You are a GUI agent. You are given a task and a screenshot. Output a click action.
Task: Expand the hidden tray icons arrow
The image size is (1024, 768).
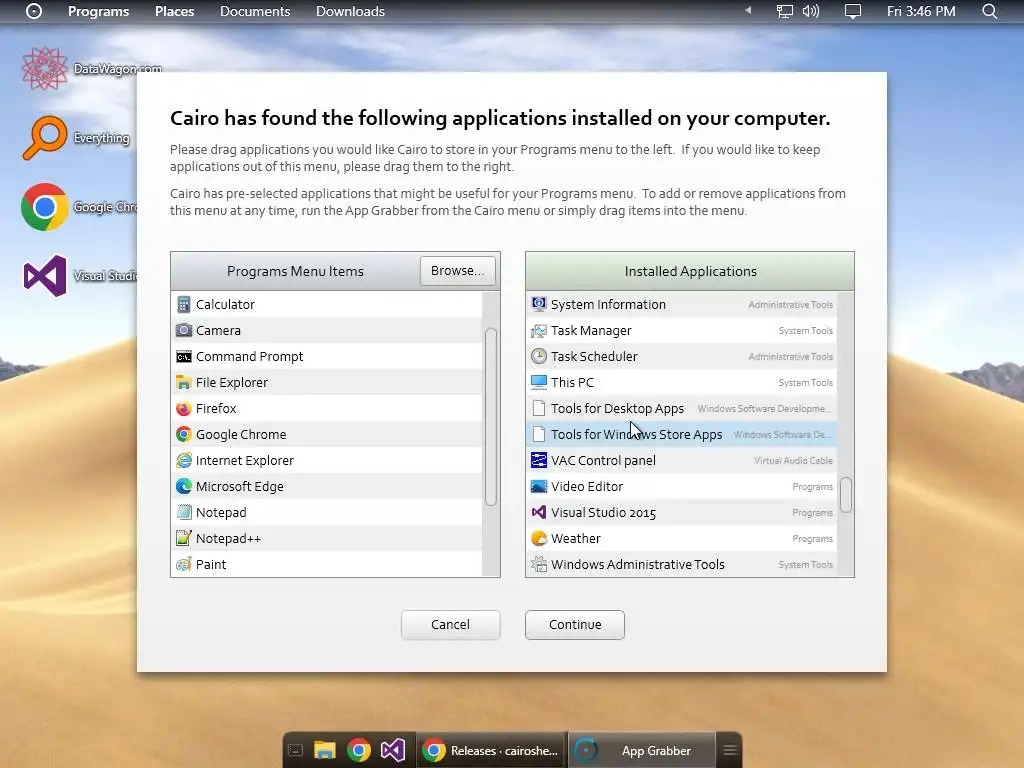coord(748,10)
